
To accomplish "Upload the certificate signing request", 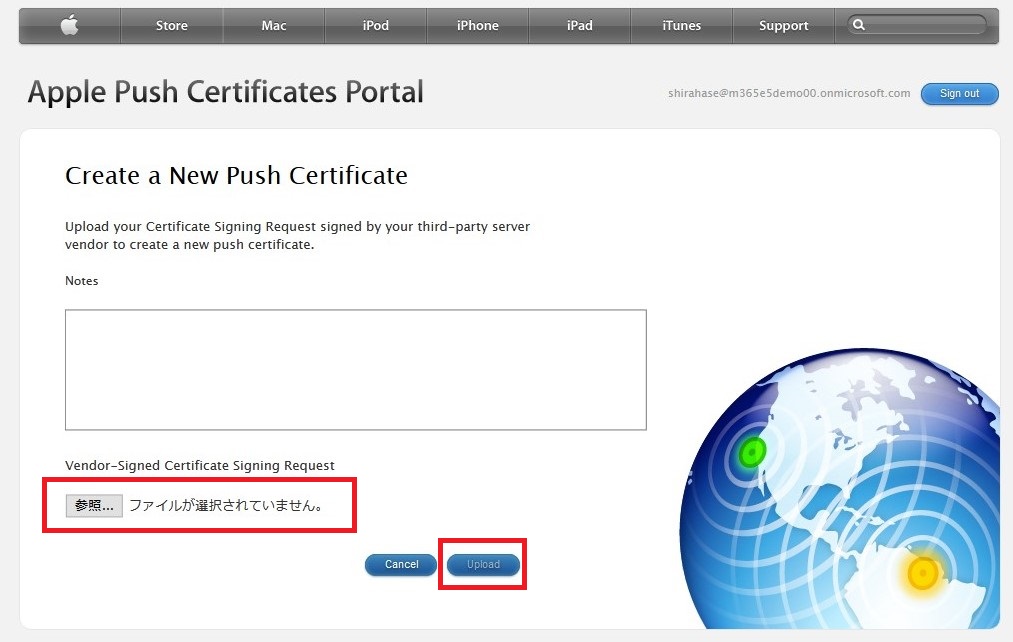I will tap(483, 564).
